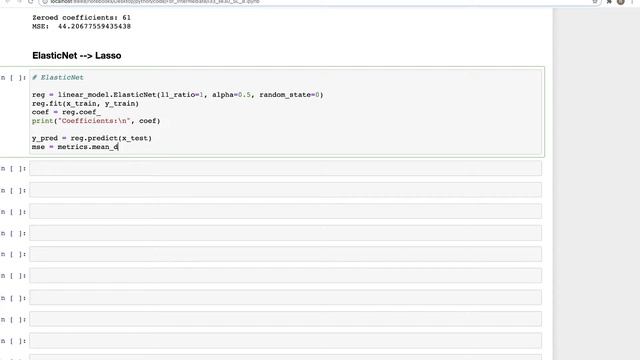This screenshot has height=360, width=640.
Task: Click the "ElasticNet --> Lasso" heading
Action: tap(77, 56)
